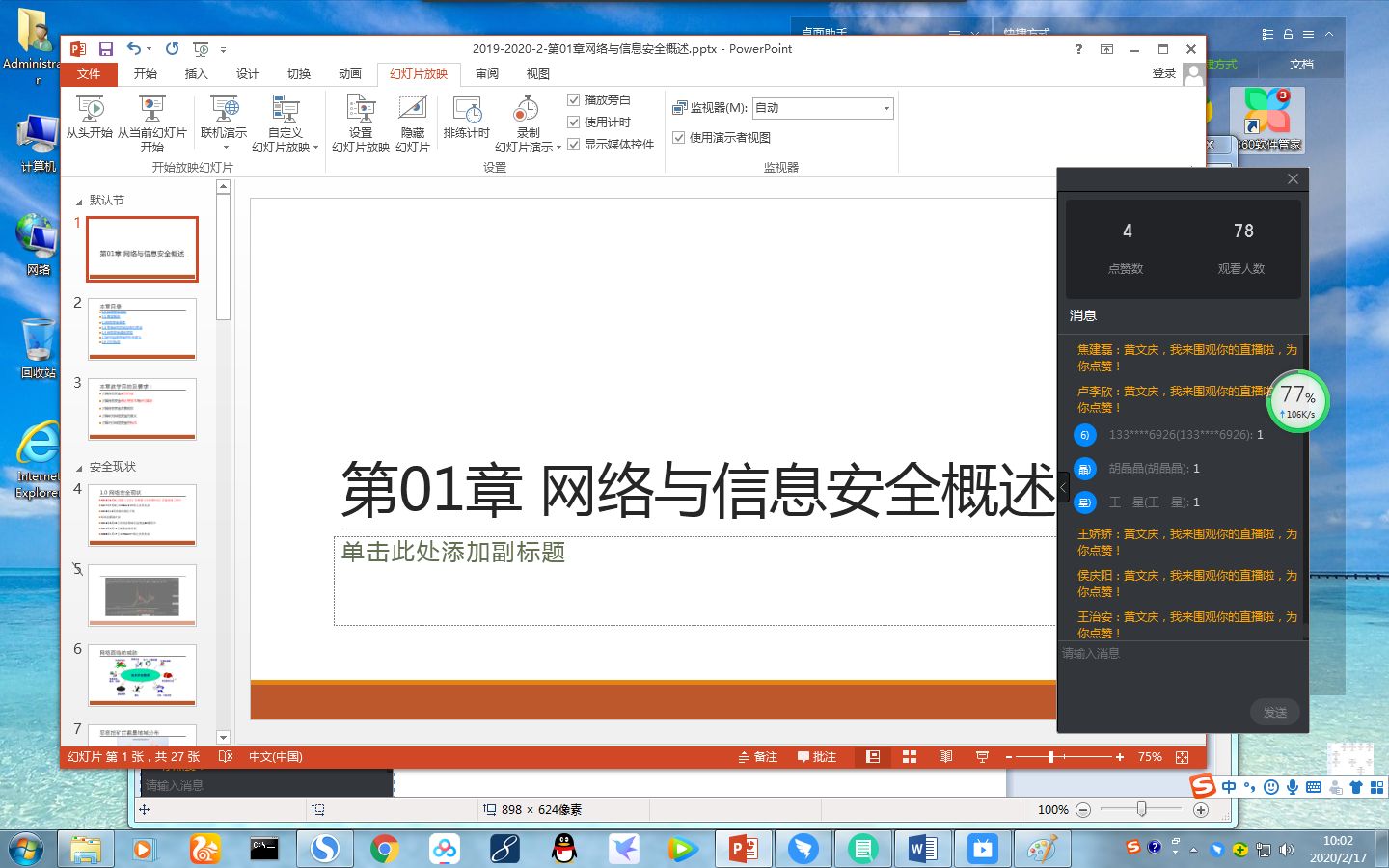1389x868 pixels.
Task: Open the 文件 menu tab
Action: click(x=89, y=74)
